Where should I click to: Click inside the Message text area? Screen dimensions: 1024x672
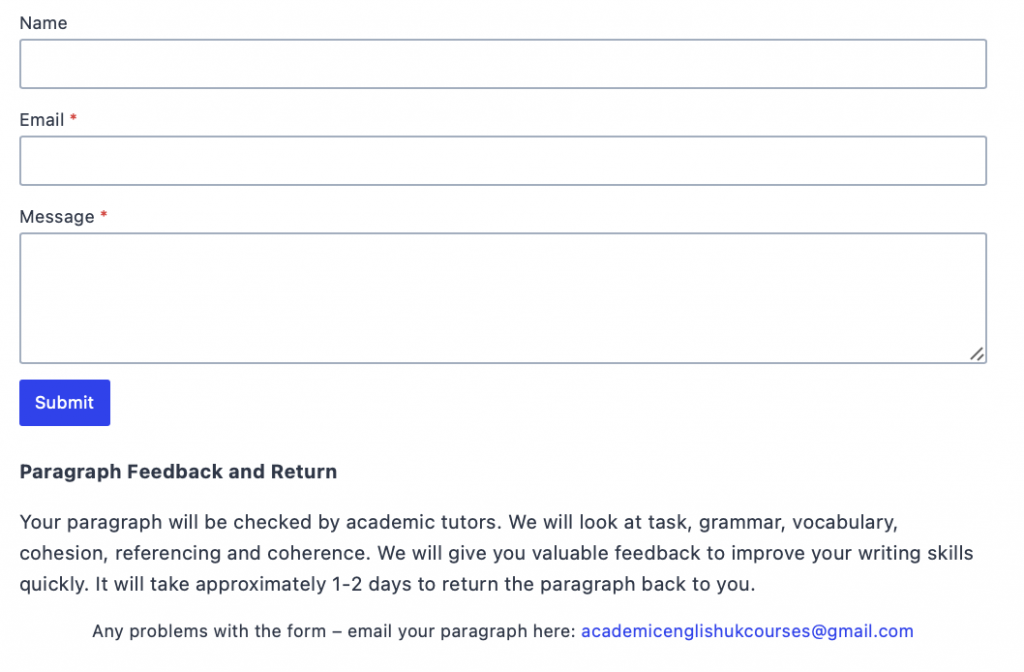(x=503, y=298)
